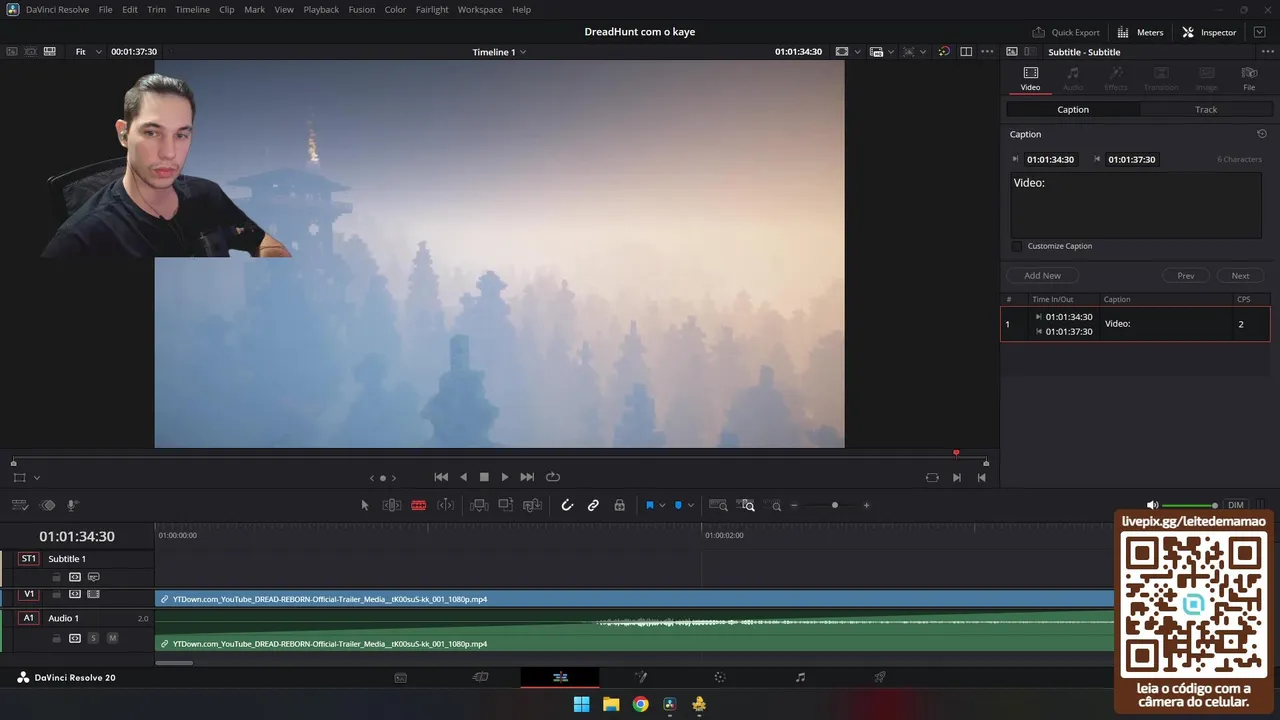Toggle Position Lock padlock icon

(620, 505)
